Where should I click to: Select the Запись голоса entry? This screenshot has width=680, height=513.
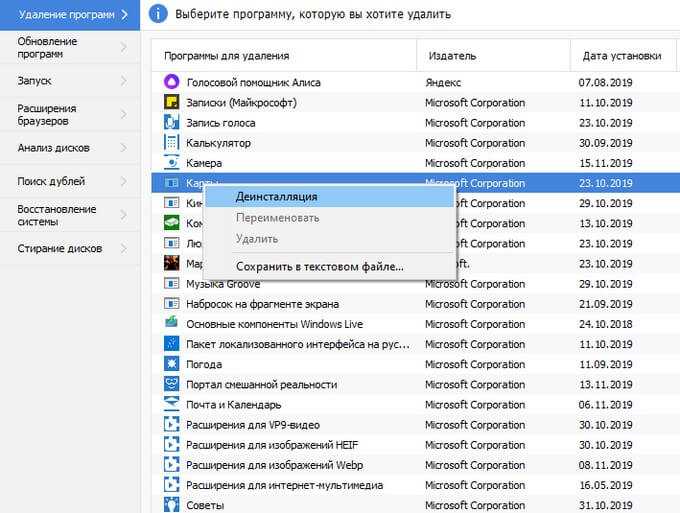pos(415,122)
